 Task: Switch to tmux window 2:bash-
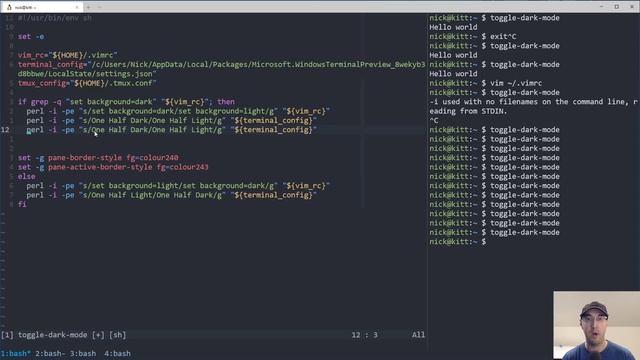click(50, 353)
